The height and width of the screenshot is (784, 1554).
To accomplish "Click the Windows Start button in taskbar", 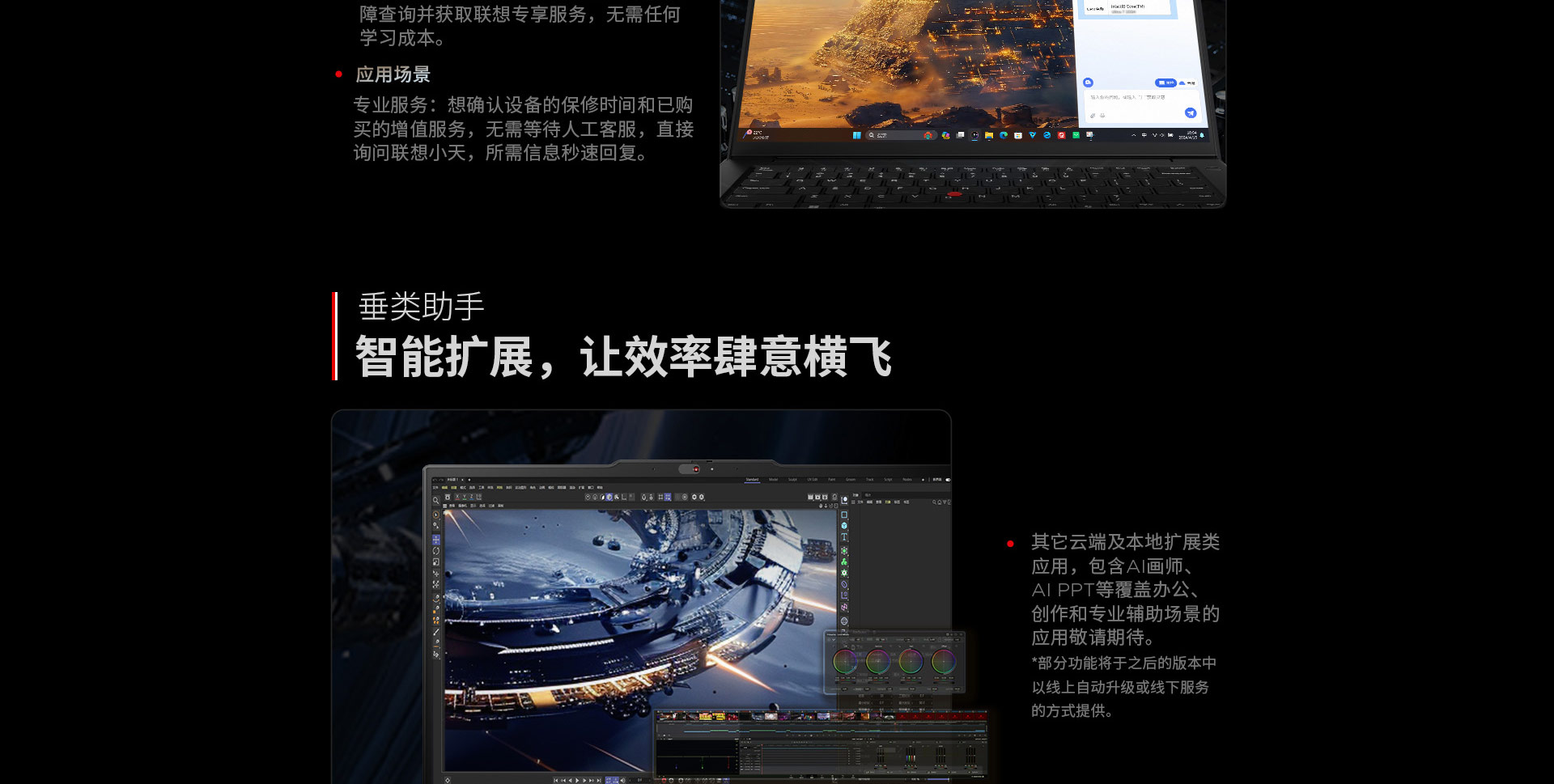I will pyautogui.click(x=856, y=135).
